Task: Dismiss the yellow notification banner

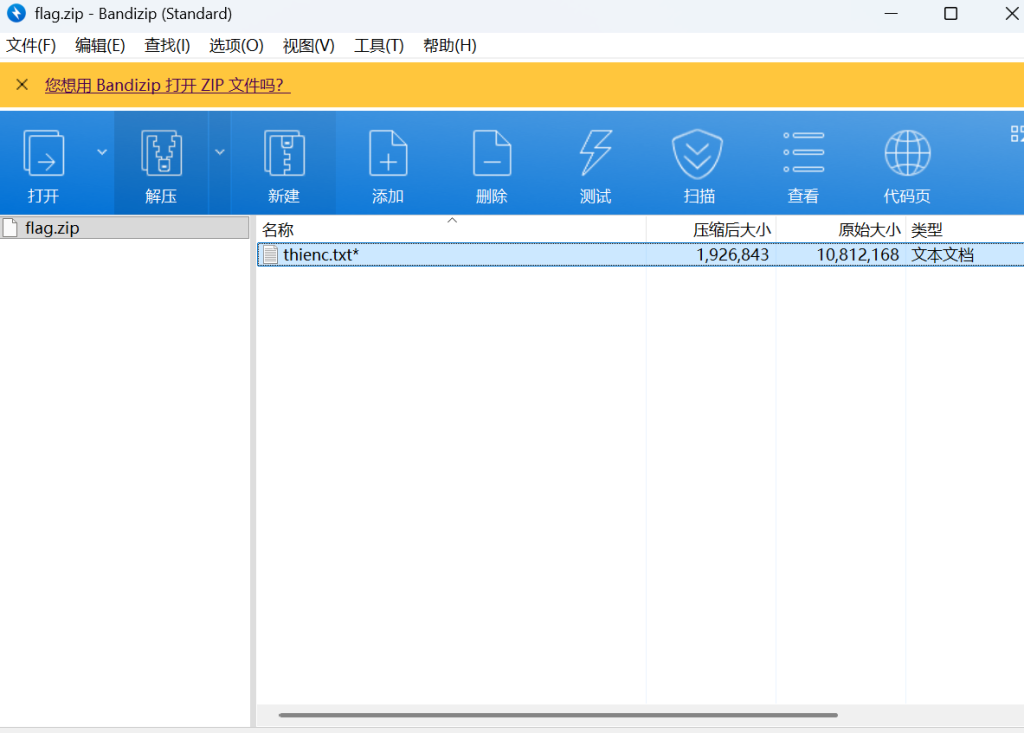Action: (x=21, y=85)
